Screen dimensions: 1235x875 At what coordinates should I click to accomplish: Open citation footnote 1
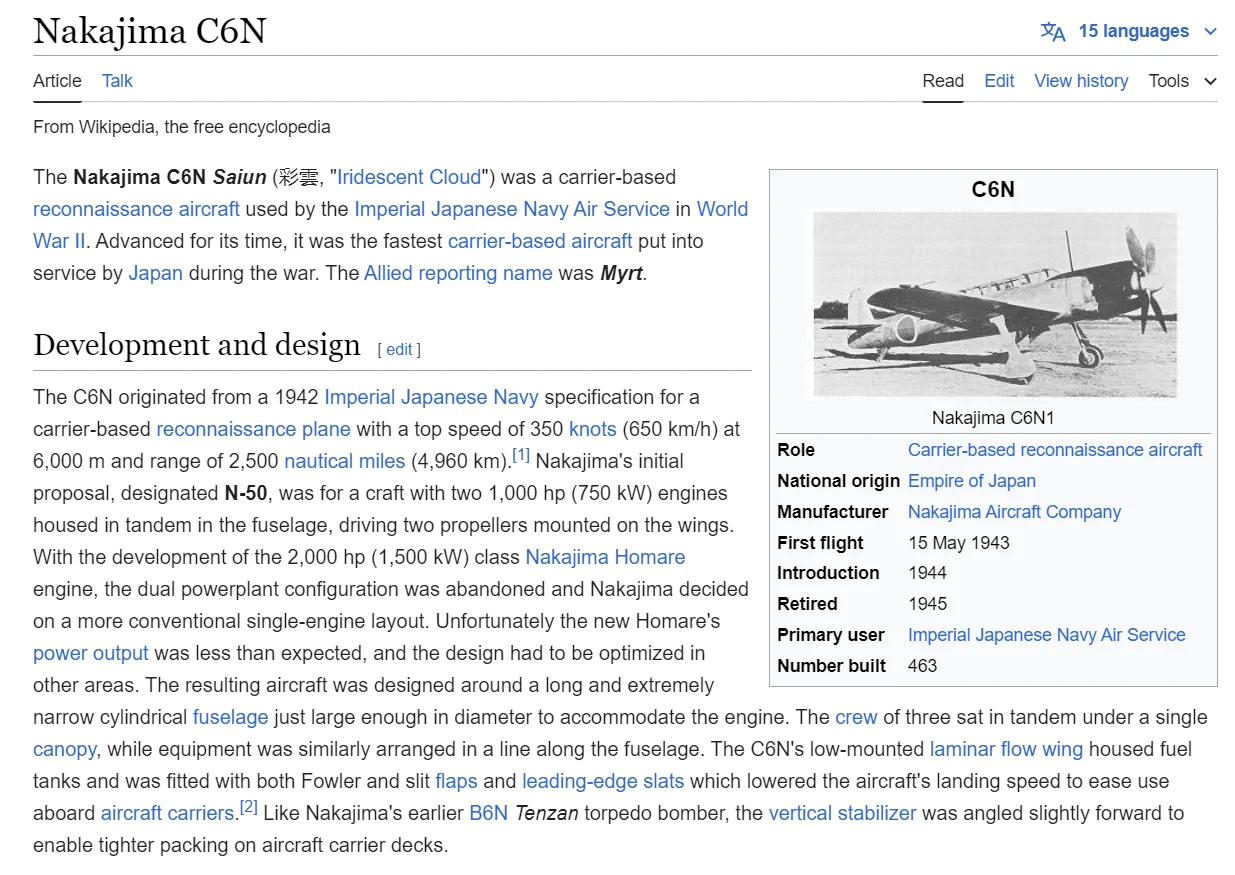(x=521, y=455)
